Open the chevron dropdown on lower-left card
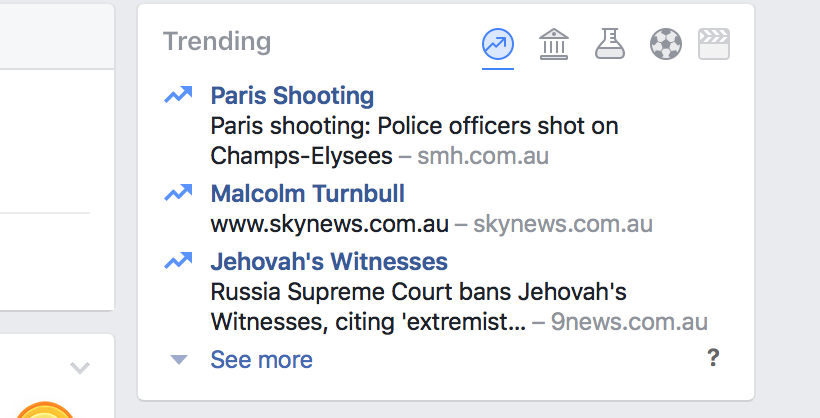This screenshot has width=820, height=418. [80, 369]
